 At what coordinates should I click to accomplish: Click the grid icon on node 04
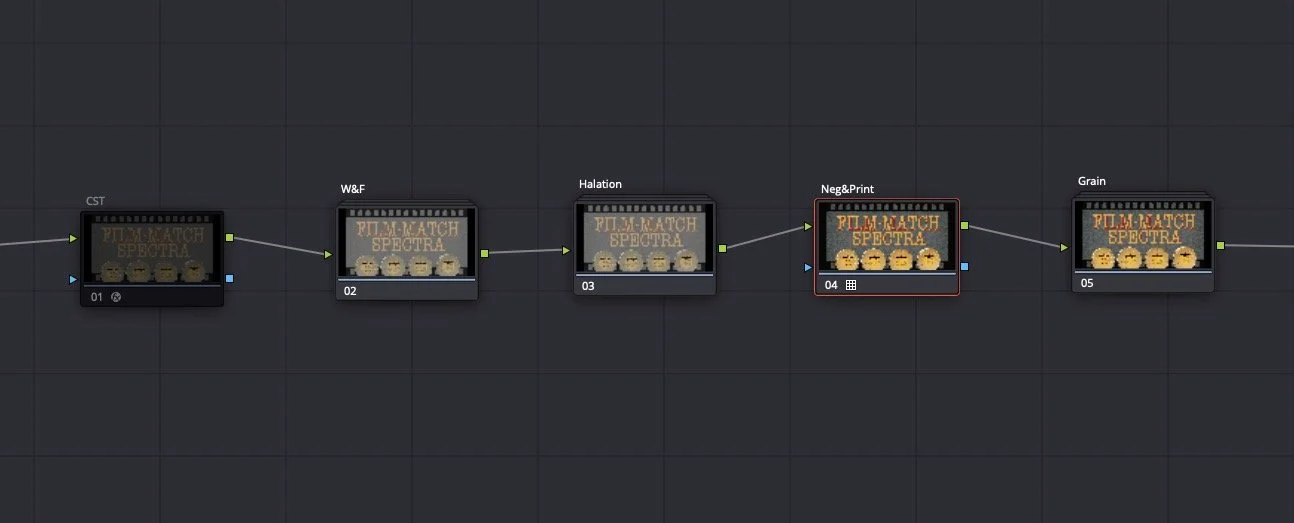pyautogui.click(x=851, y=285)
